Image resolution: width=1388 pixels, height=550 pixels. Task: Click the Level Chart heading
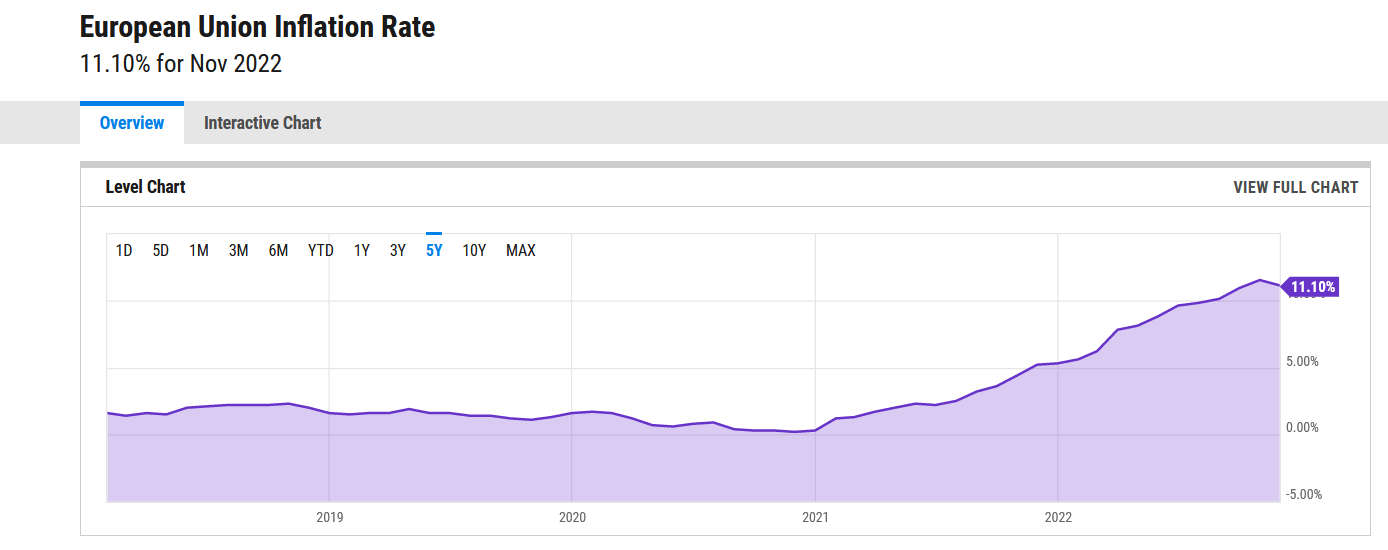point(146,187)
